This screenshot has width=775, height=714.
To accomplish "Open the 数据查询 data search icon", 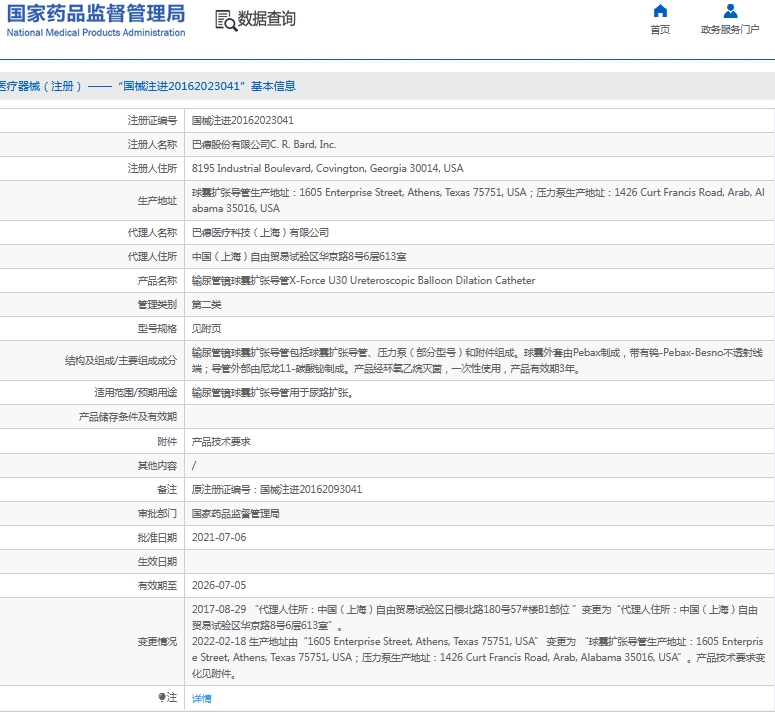I will [x=226, y=21].
